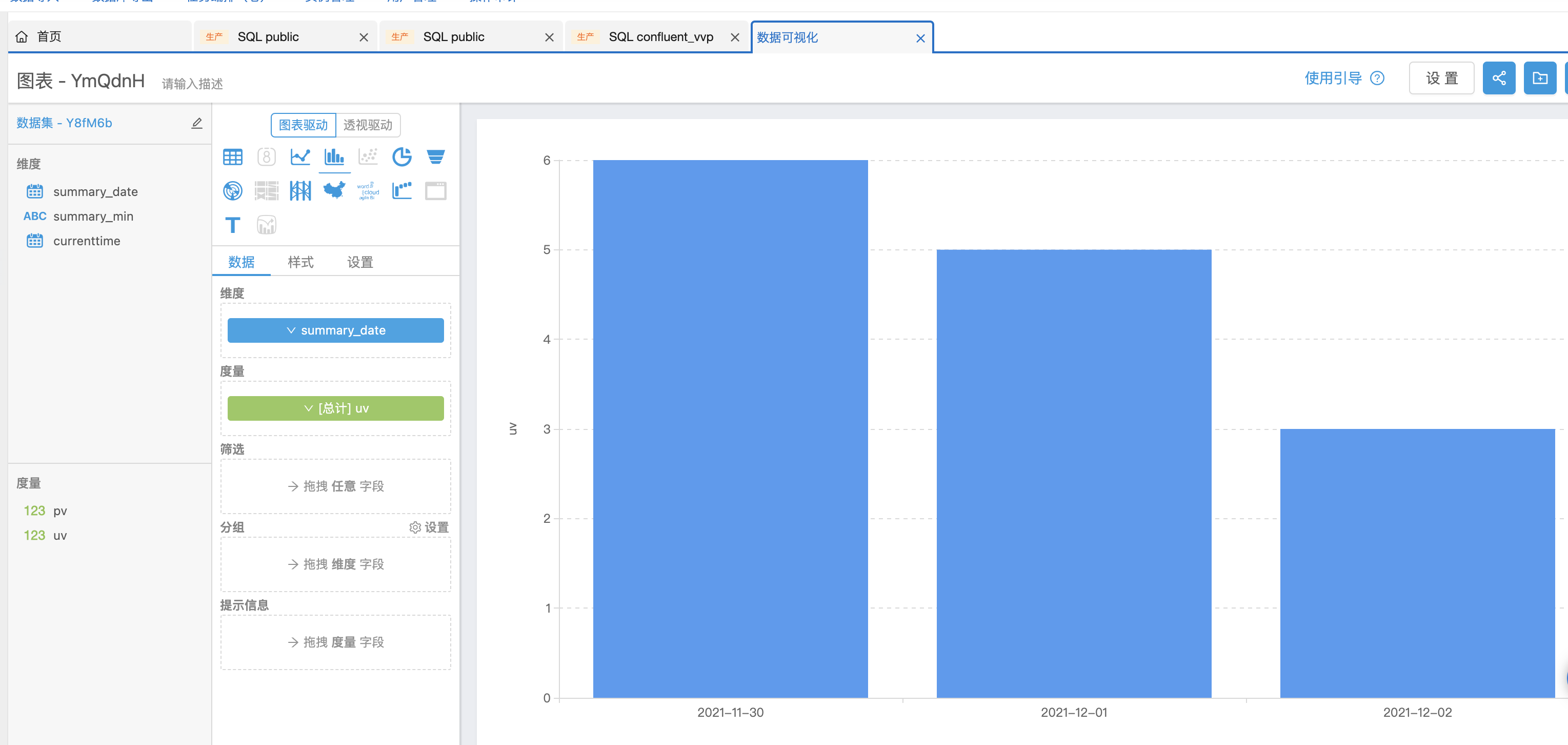
Task: Select the rich text T icon
Action: 232,225
